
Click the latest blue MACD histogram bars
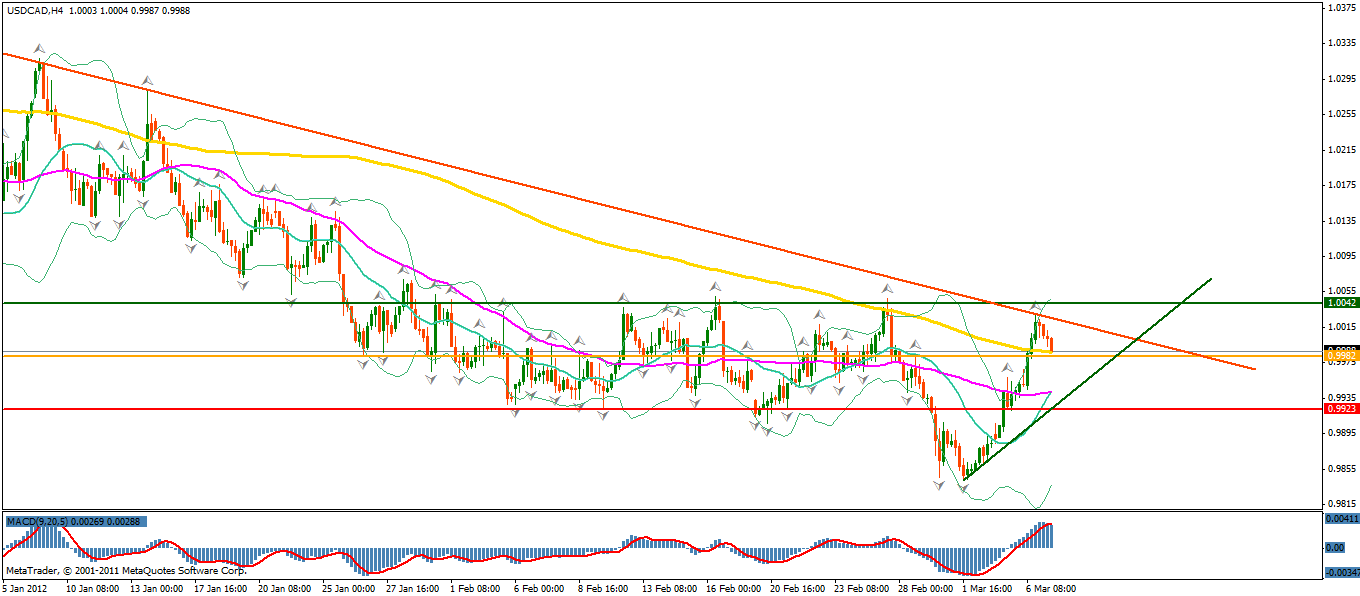(x=1046, y=535)
